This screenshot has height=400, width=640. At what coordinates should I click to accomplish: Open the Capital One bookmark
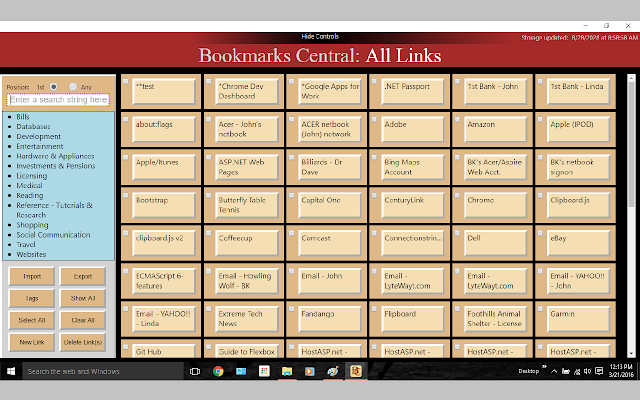pyautogui.click(x=330, y=205)
